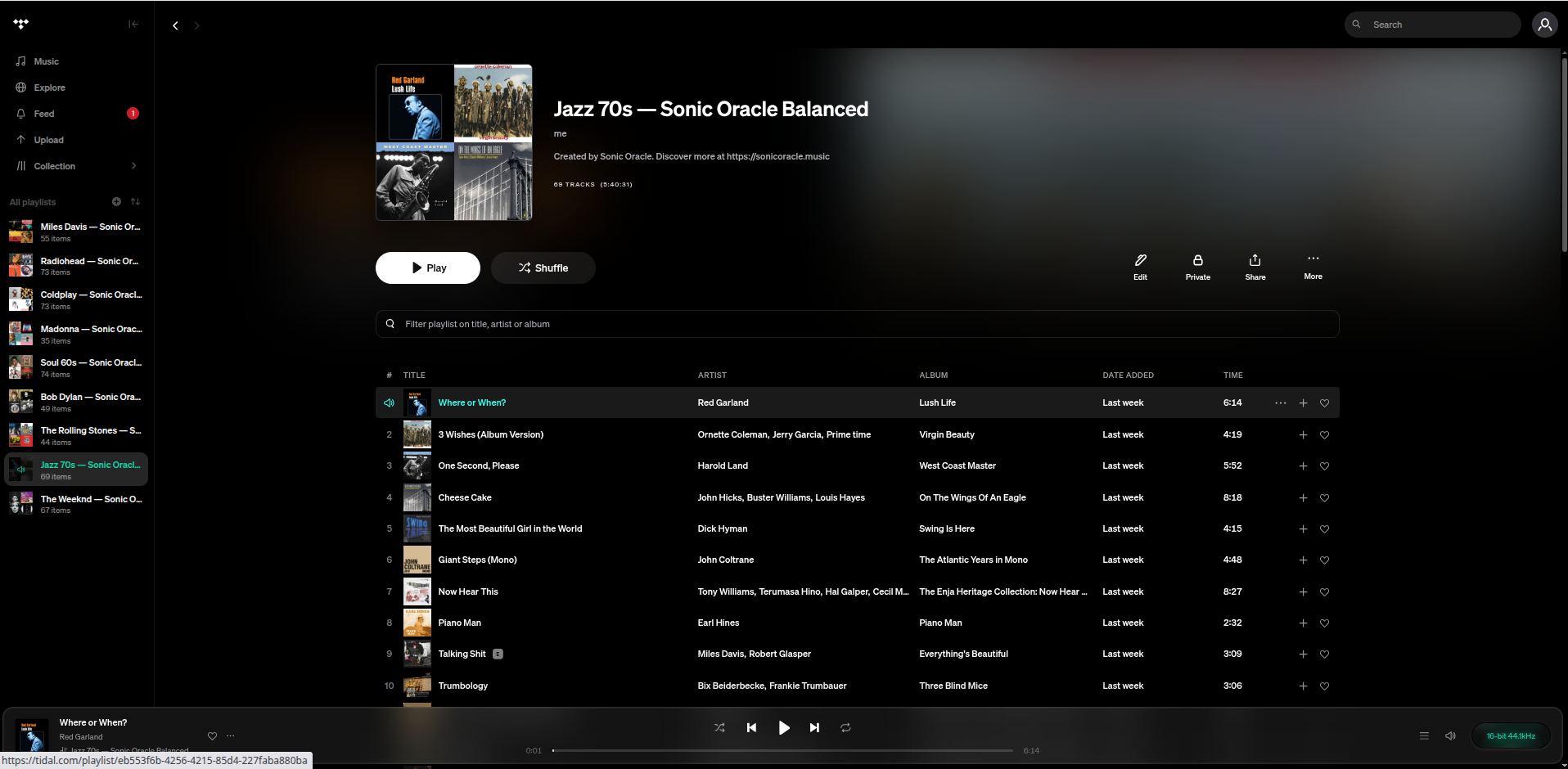
Task: Seek on the playback progress bar
Action: pyautogui.click(x=782, y=750)
